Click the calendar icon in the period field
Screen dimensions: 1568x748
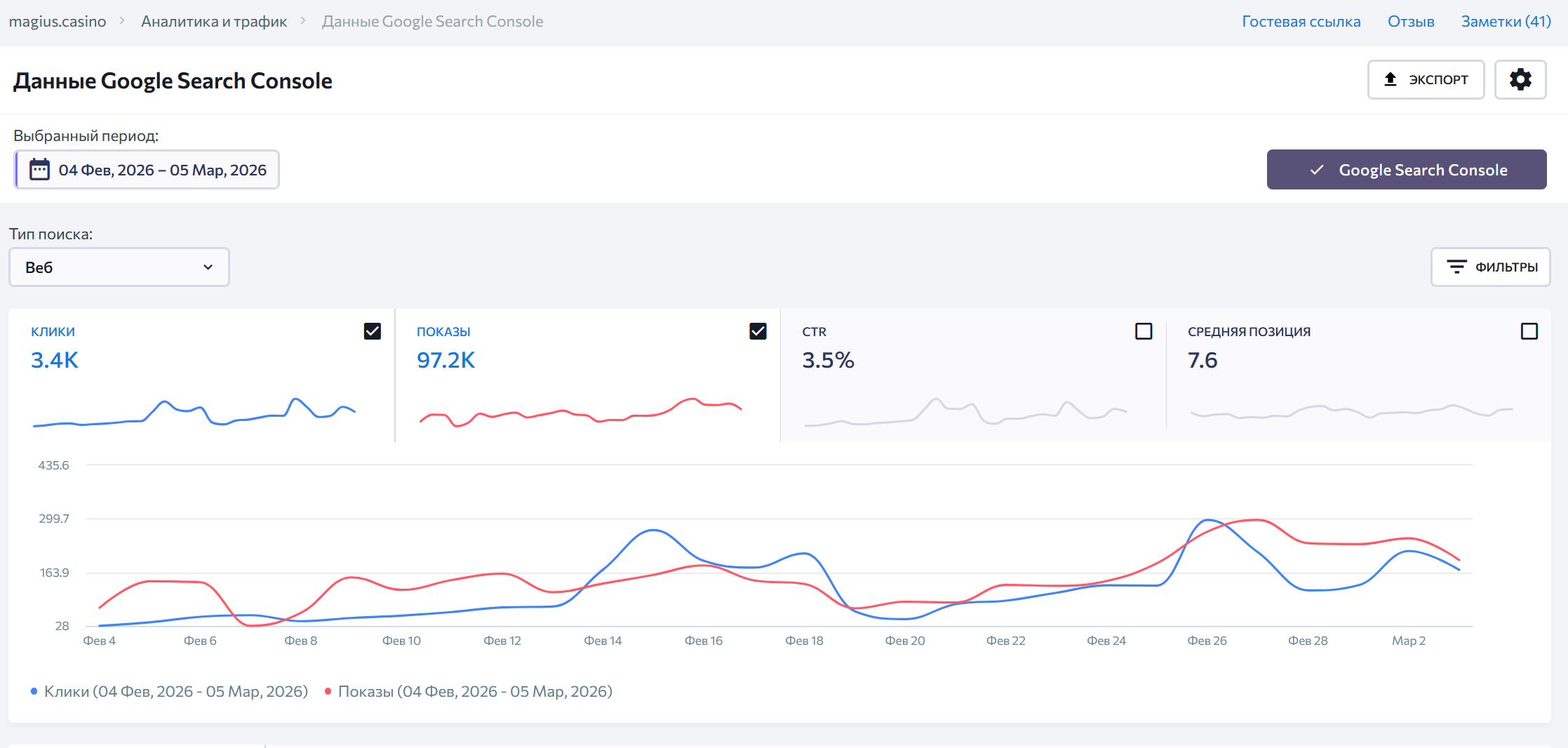[x=39, y=170]
